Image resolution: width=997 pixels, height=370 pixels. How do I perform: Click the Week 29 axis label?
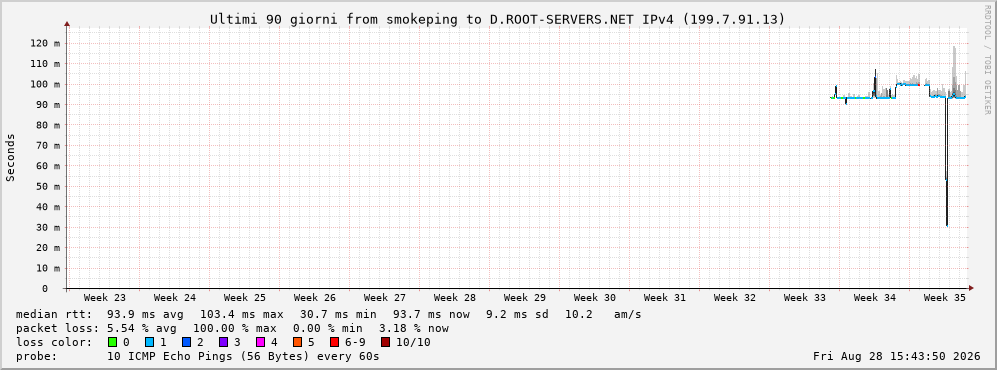[x=525, y=298]
